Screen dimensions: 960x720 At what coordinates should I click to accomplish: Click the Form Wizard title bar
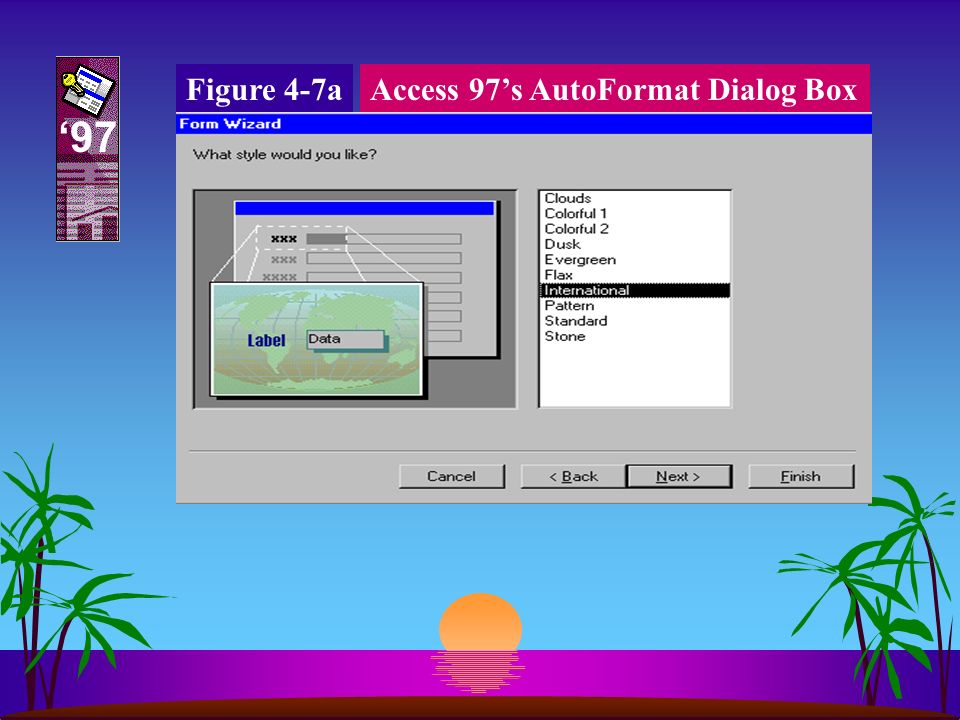click(x=523, y=124)
